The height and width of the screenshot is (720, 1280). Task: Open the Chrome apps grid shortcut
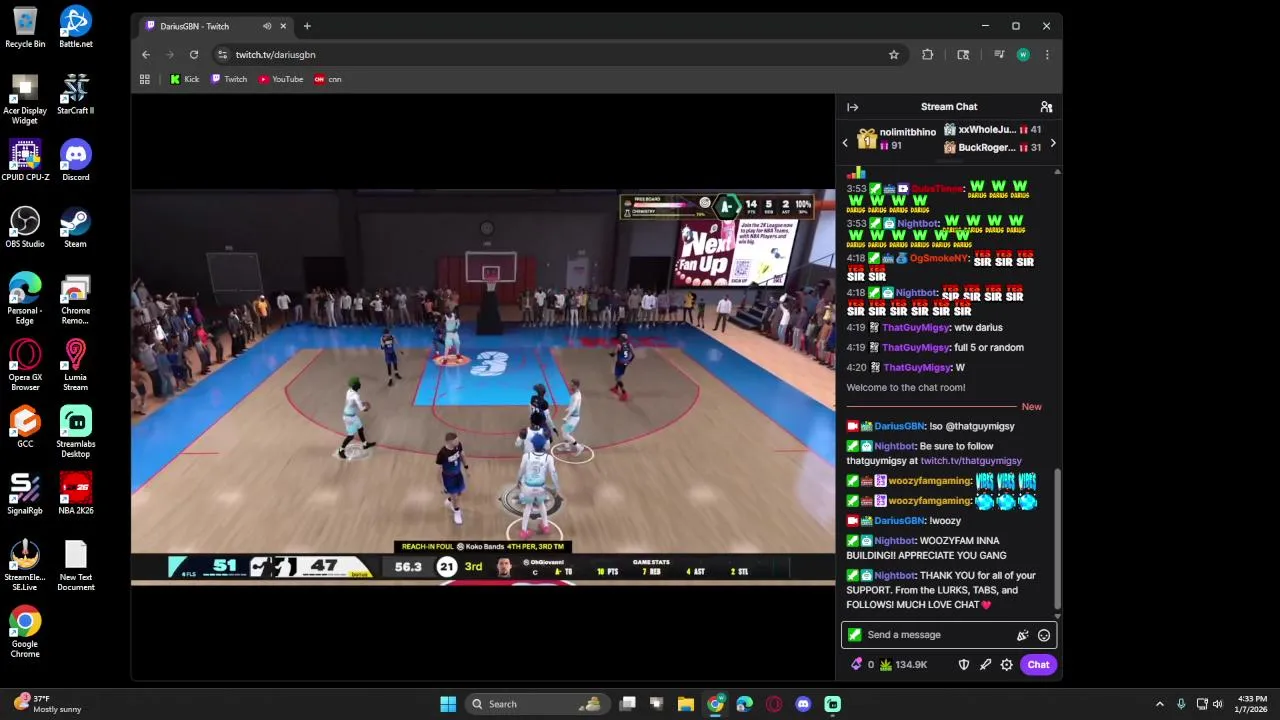(x=145, y=79)
